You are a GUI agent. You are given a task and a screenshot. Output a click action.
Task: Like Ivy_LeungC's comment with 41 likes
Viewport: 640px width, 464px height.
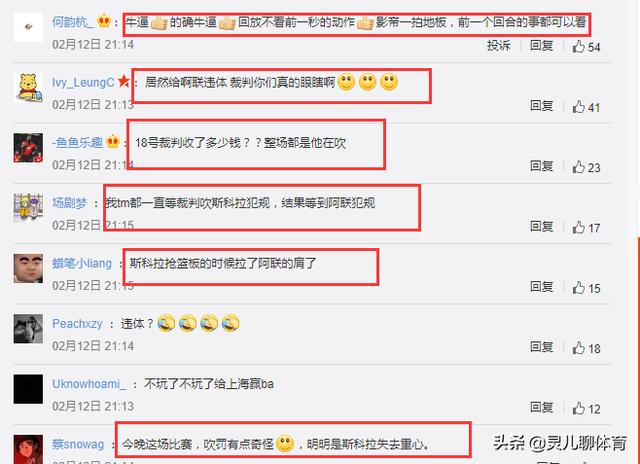coord(578,107)
